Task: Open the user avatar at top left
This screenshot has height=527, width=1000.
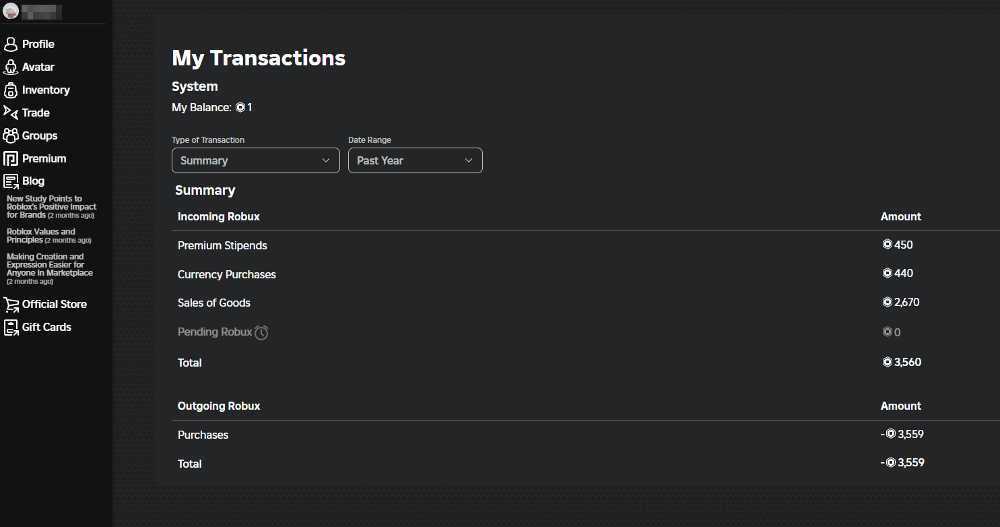Action: 11,12
